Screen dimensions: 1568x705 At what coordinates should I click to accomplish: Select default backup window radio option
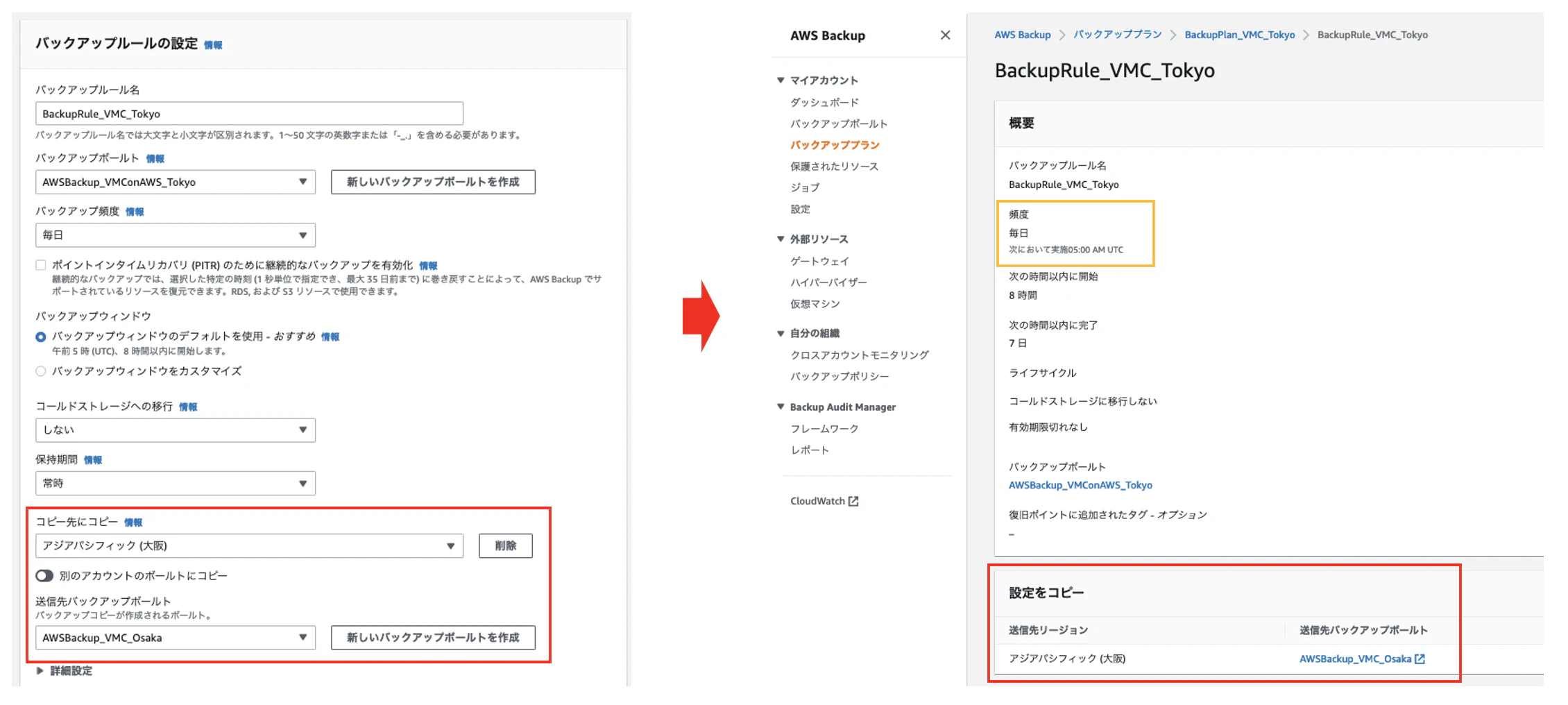pyautogui.click(x=41, y=337)
